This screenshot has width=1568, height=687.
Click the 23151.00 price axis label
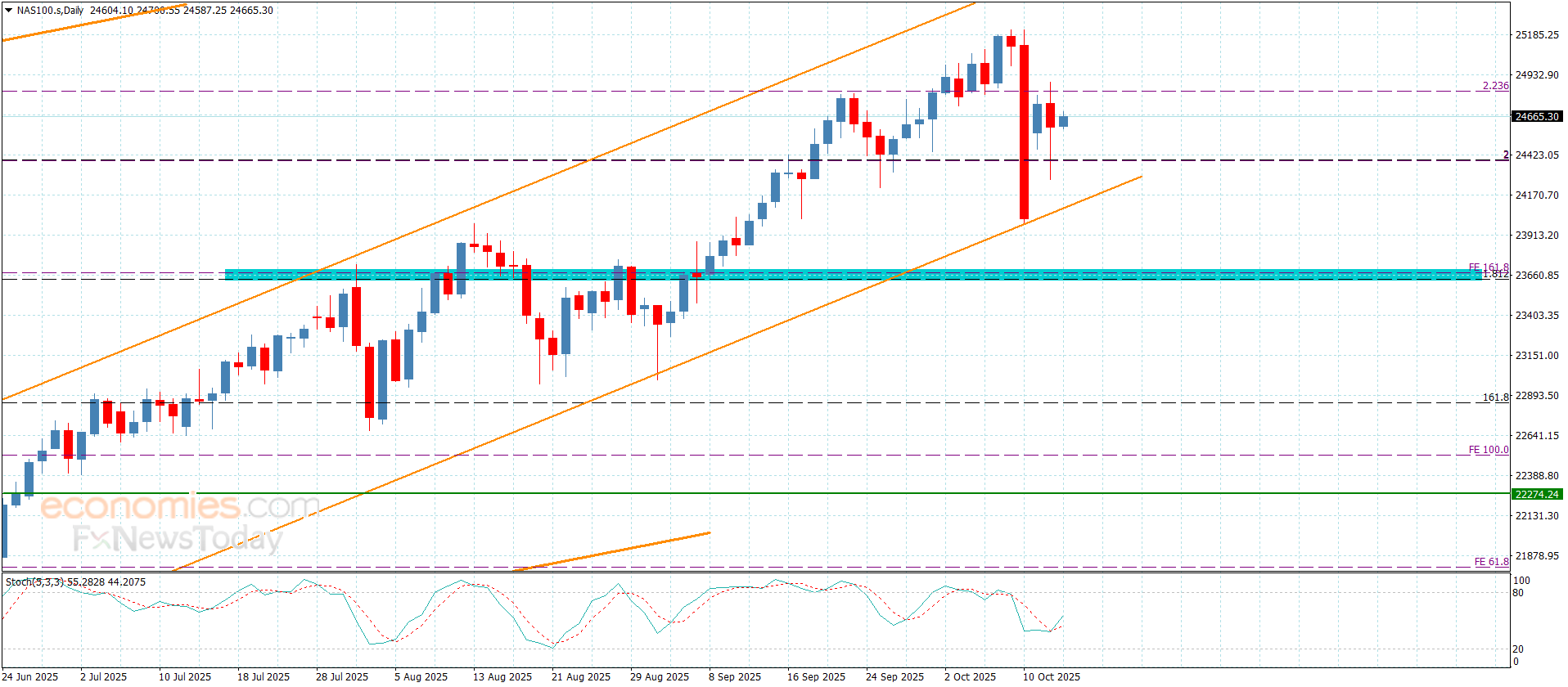pos(1537,356)
